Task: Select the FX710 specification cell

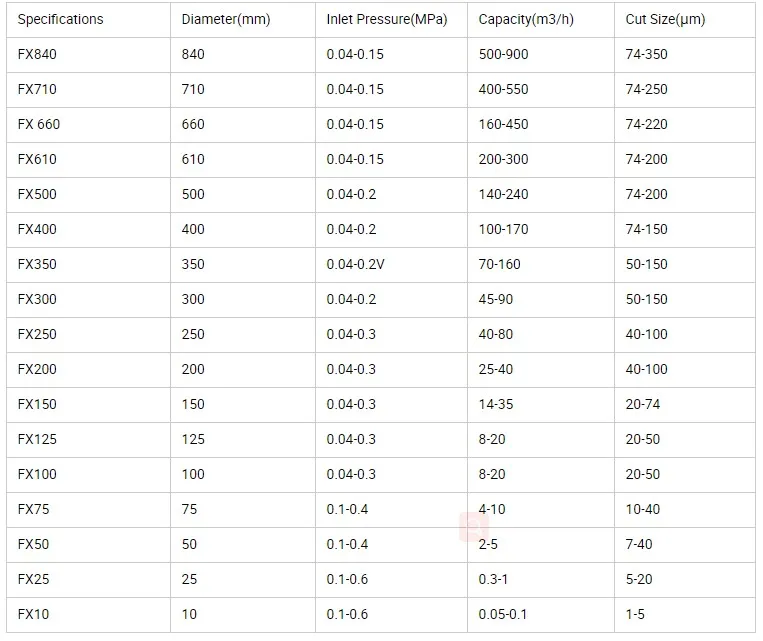Action: coord(38,89)
